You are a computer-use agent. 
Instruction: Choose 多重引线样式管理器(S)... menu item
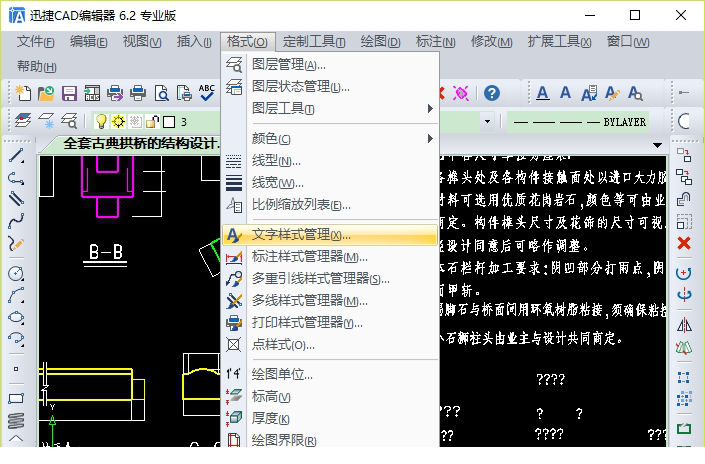click(330, 279)
